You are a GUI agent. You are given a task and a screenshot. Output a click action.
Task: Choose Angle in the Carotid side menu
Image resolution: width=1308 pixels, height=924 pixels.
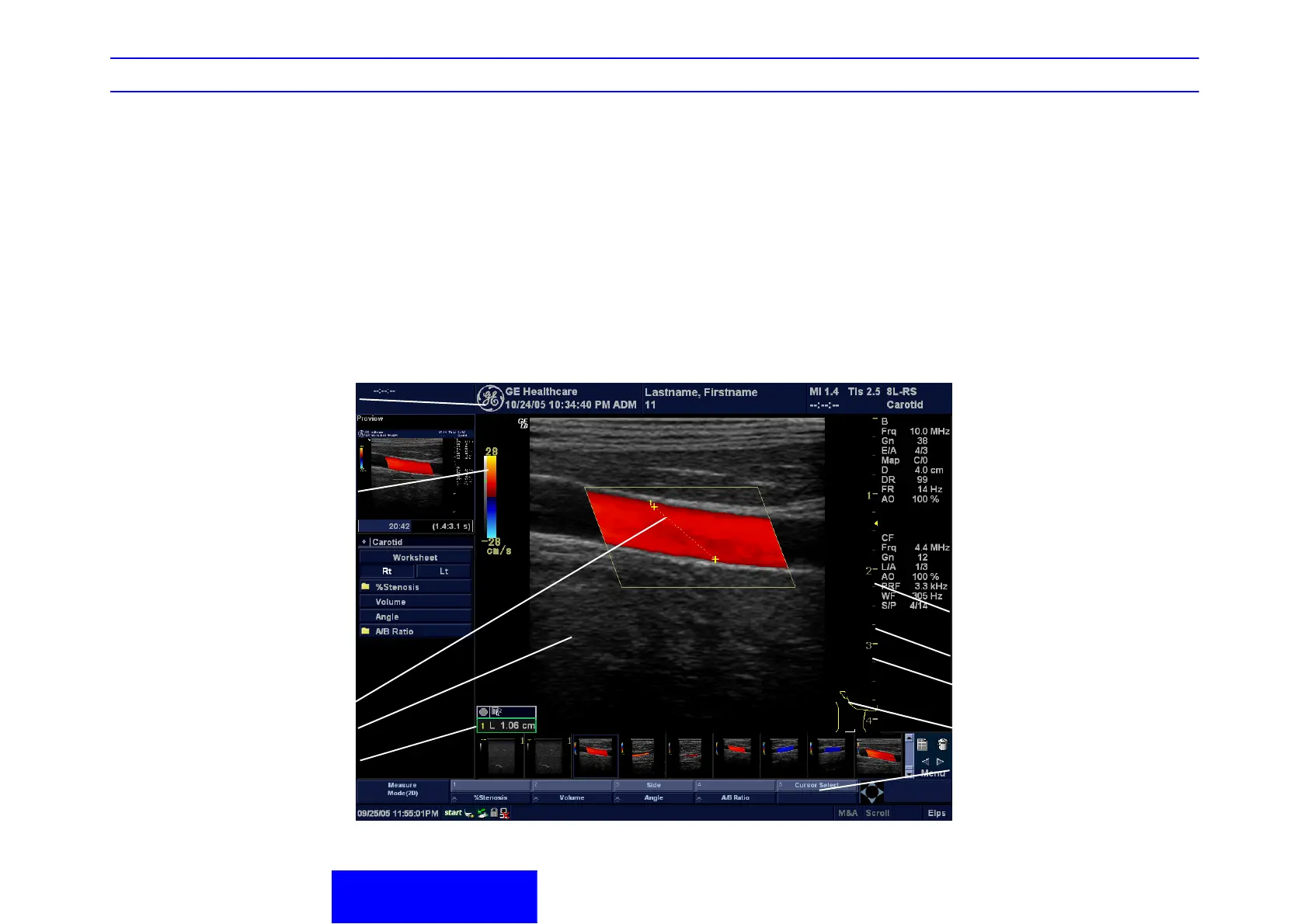415,617
